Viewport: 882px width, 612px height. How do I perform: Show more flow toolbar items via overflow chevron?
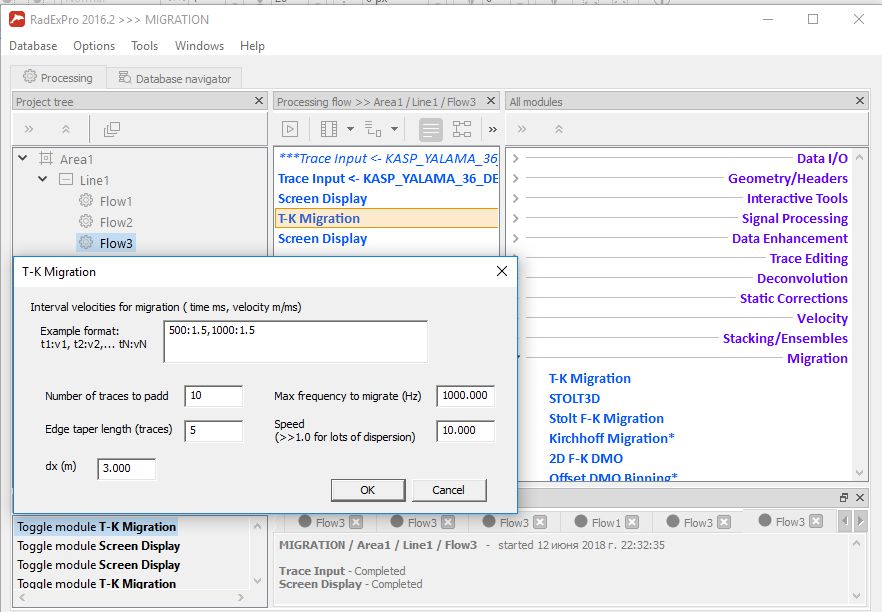pos(493,130)
